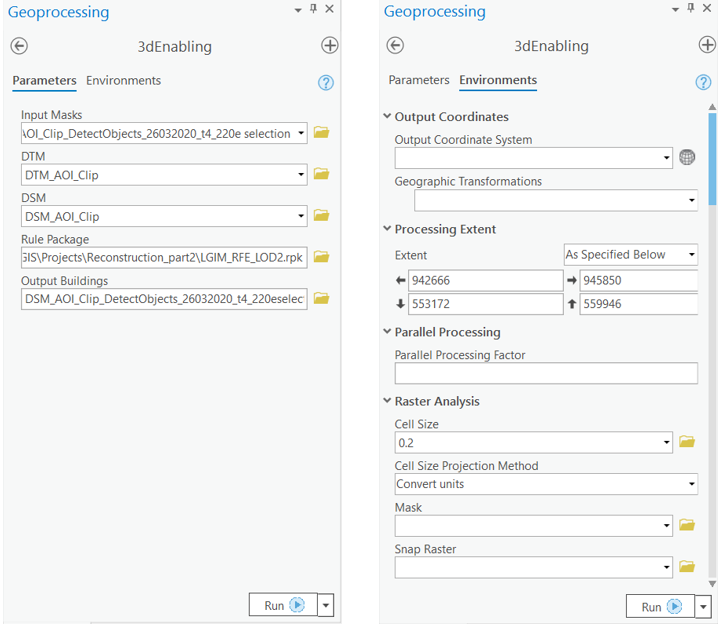Open the DSM layer dropdown
Image resolution: width=722 pixels, height=628 pixels.
301,216
